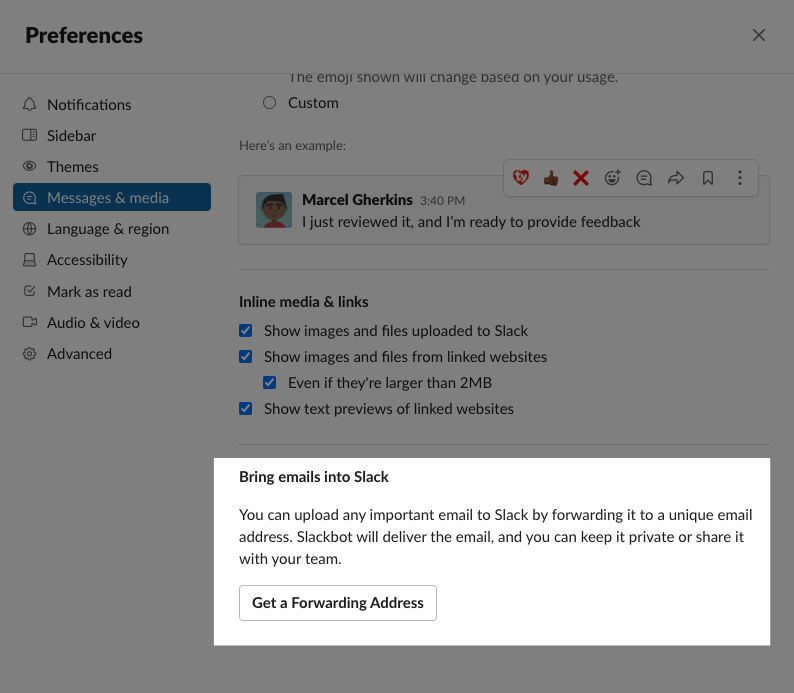Viewport: 794px width, 693px height.
Task: Click the Marcel Gherkins name
Action: point(358,200)
